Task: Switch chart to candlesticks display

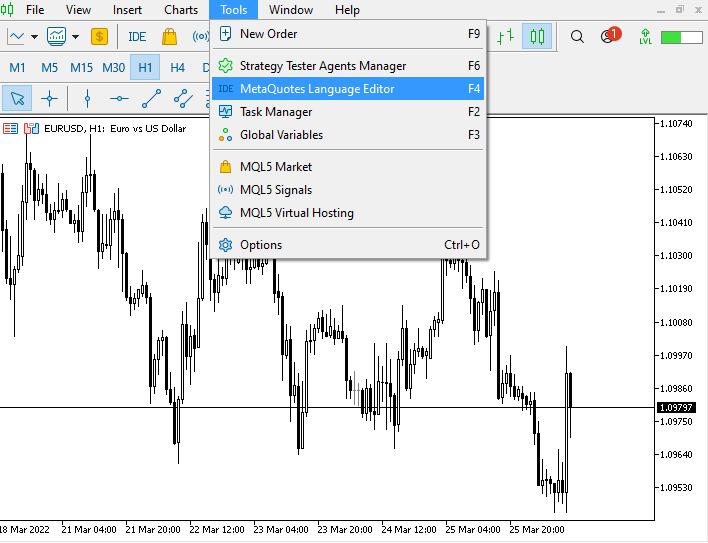Action: 538,37
